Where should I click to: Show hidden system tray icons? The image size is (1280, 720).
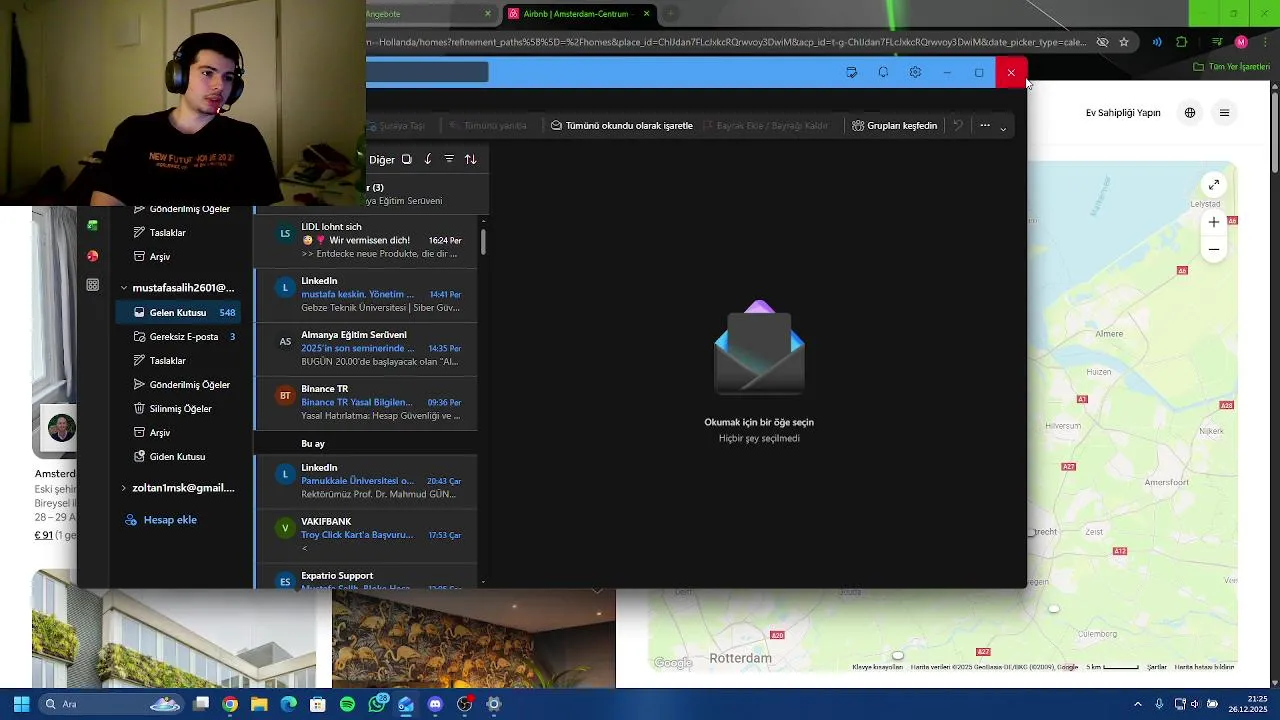(1138, 704)
